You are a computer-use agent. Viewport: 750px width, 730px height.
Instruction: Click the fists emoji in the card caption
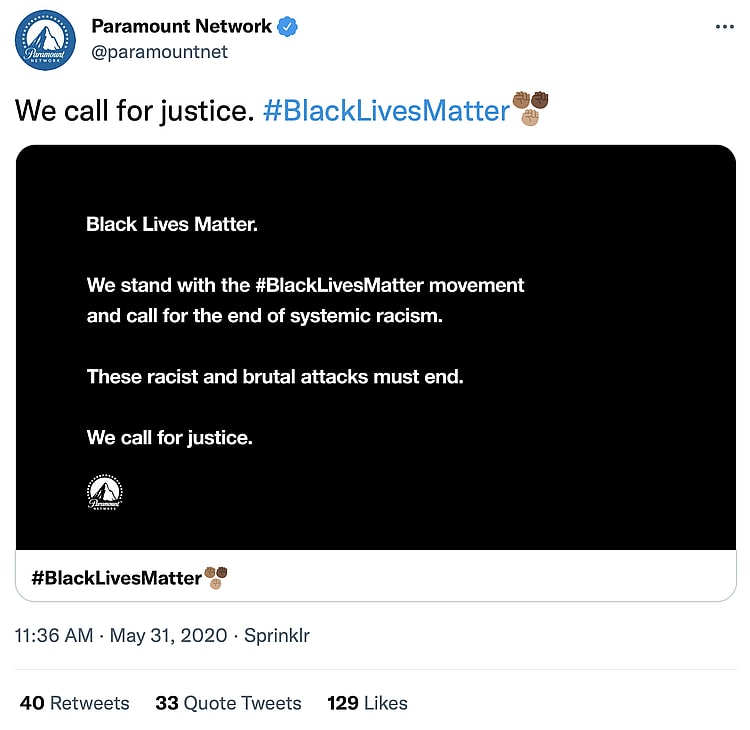pos(216,577)
